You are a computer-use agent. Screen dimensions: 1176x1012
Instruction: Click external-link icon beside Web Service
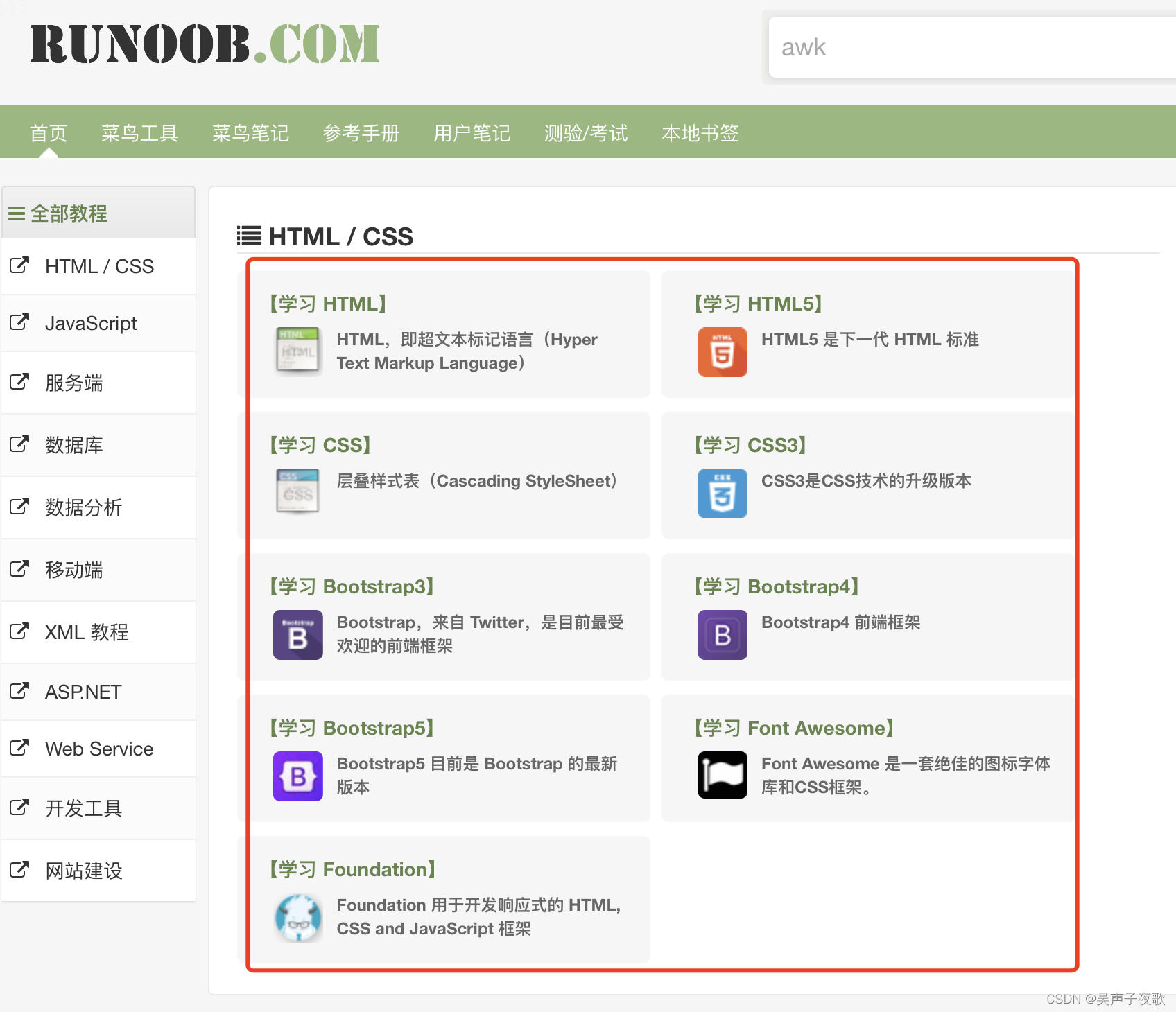[x=19, y=747]
